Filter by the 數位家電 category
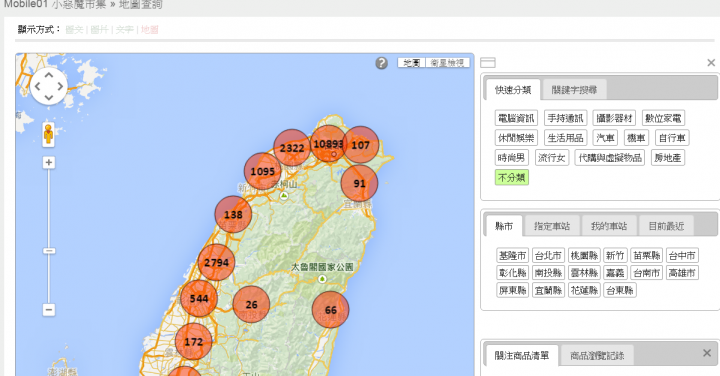The height and width of the screenshot is (376, 720). tap(663, 118)
